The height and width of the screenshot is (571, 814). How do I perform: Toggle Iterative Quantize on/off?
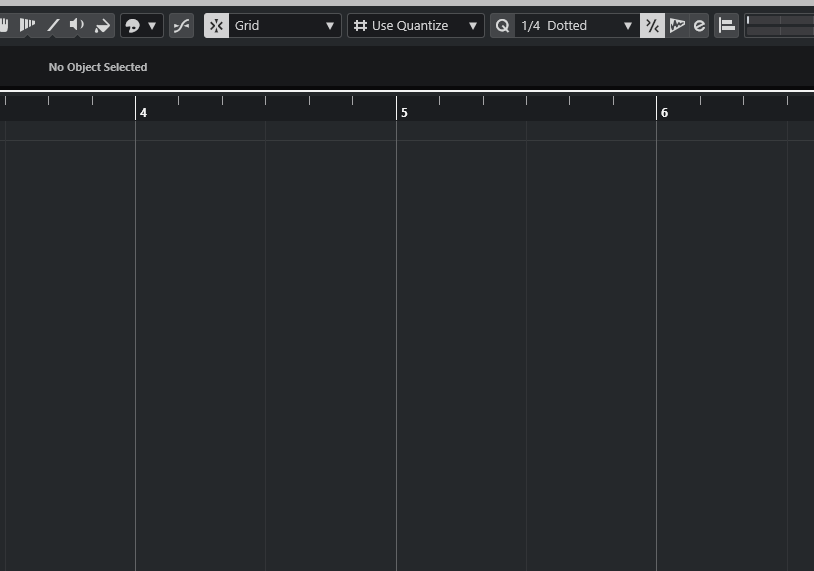(x=653, y=25)
